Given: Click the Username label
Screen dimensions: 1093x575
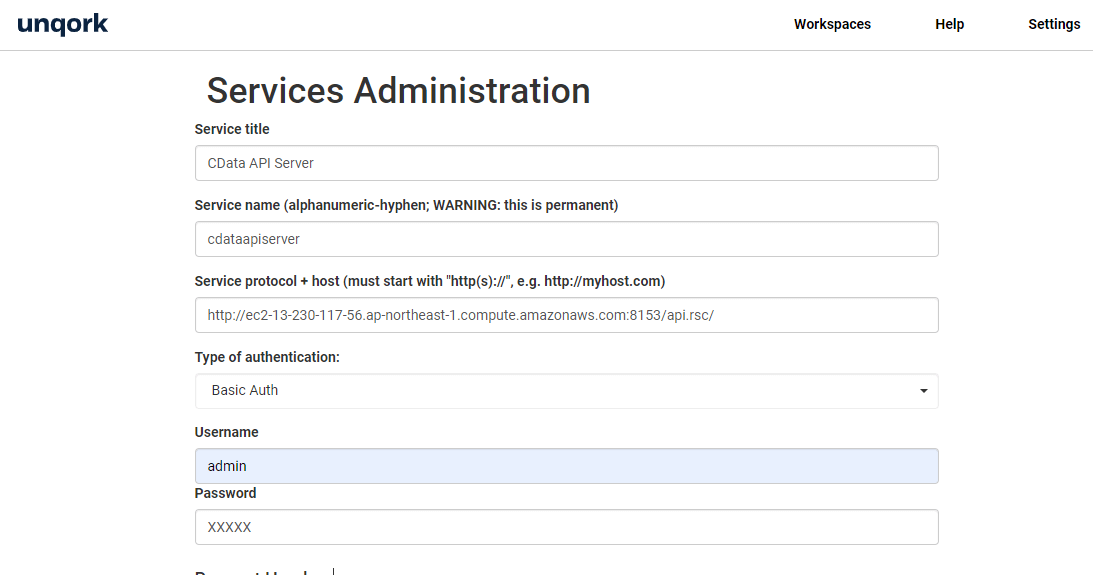Looking at the screenshot, I should (x=227, y=432).
